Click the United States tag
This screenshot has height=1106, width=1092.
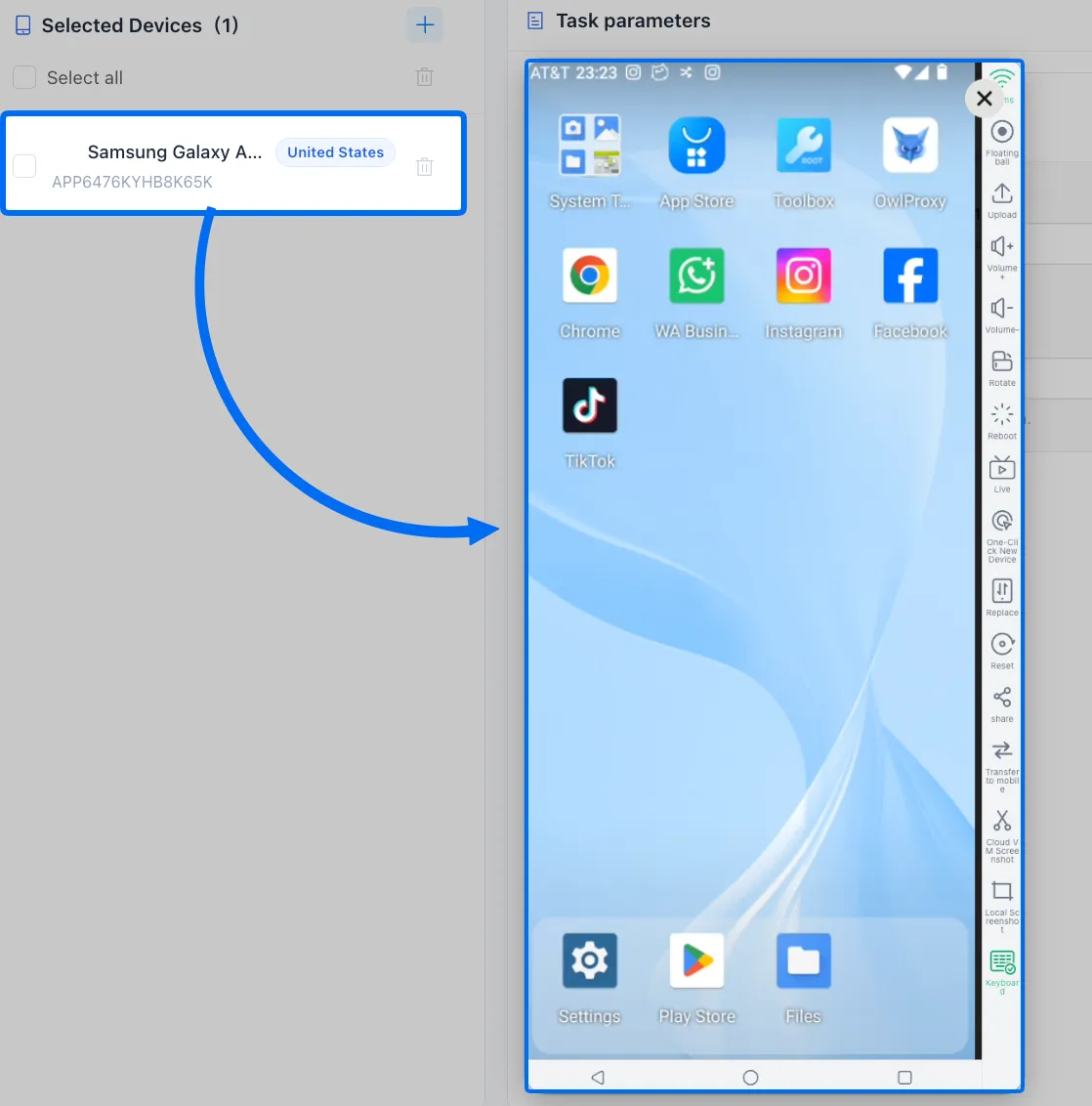[x=336, y=152]
